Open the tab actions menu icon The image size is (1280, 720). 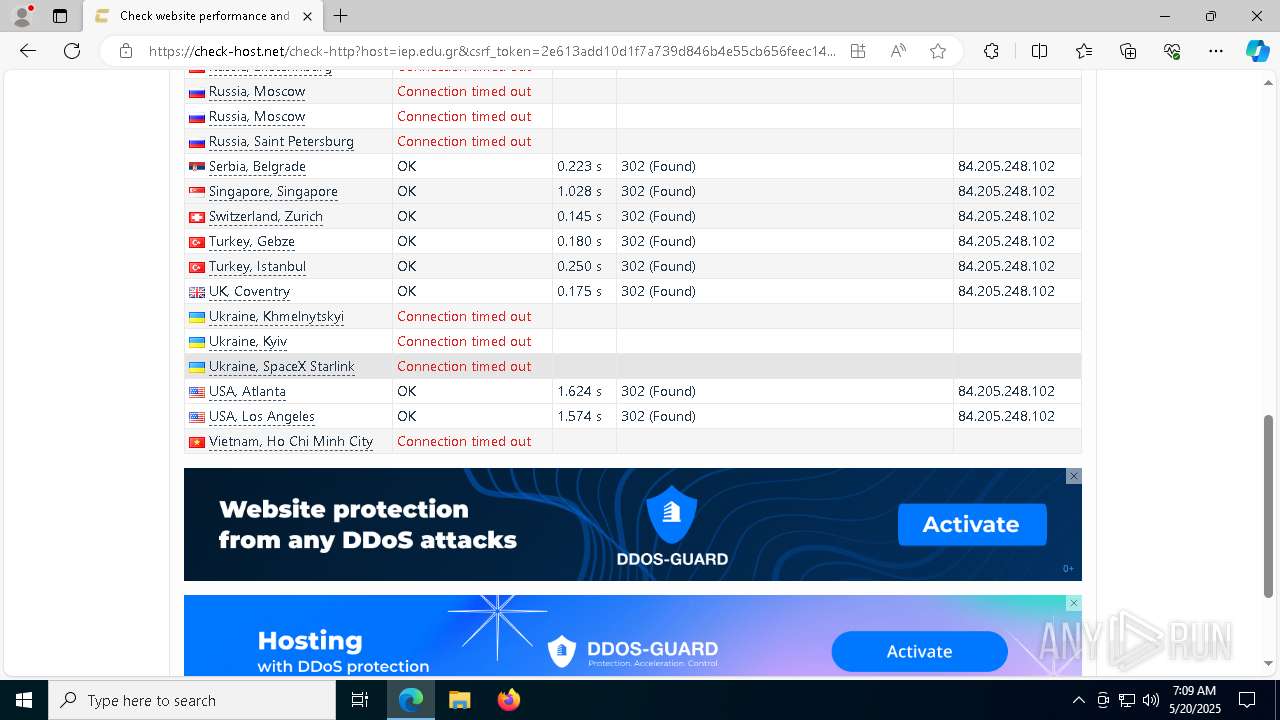click(60, 16)
